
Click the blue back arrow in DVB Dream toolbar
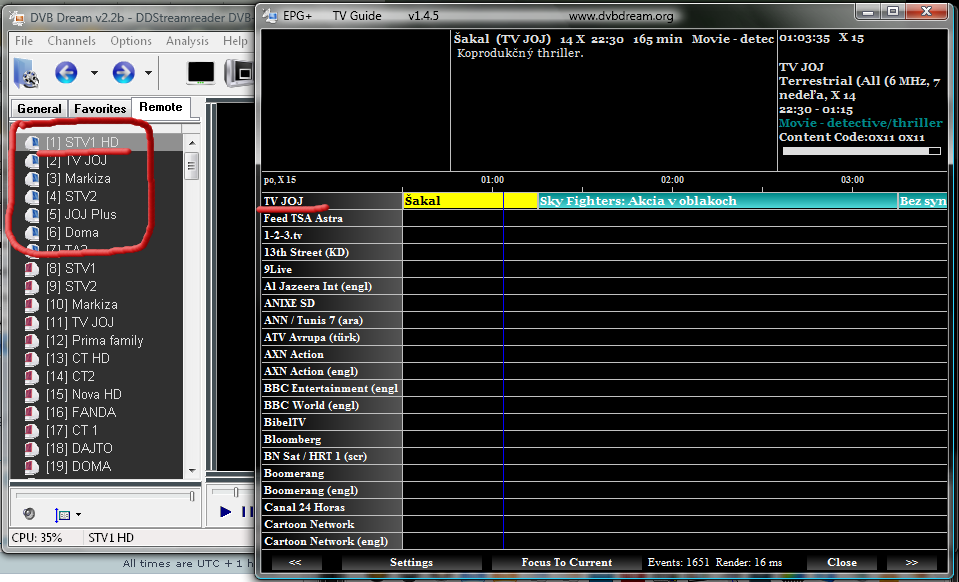66,73
